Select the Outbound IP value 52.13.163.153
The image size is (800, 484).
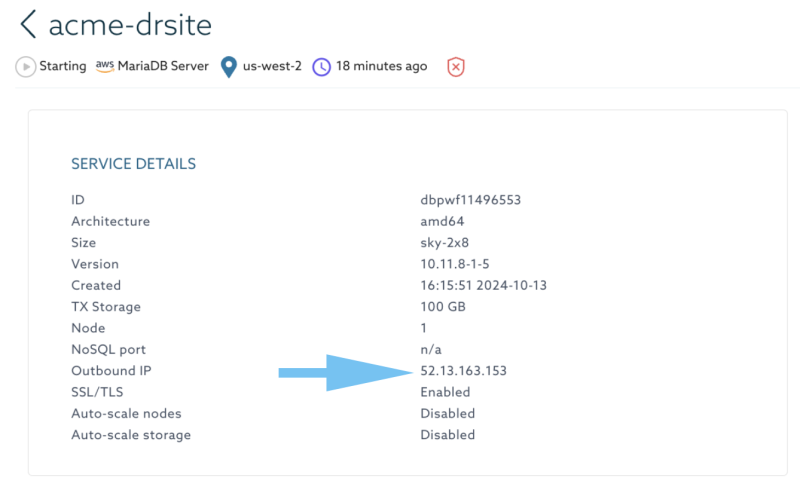tap(463, 371)
